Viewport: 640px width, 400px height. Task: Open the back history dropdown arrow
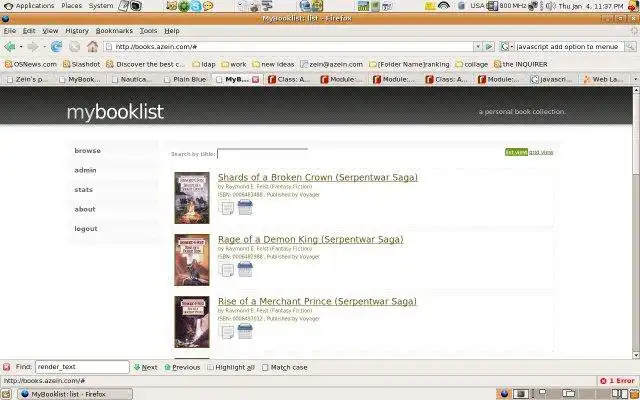pos(21,47)
